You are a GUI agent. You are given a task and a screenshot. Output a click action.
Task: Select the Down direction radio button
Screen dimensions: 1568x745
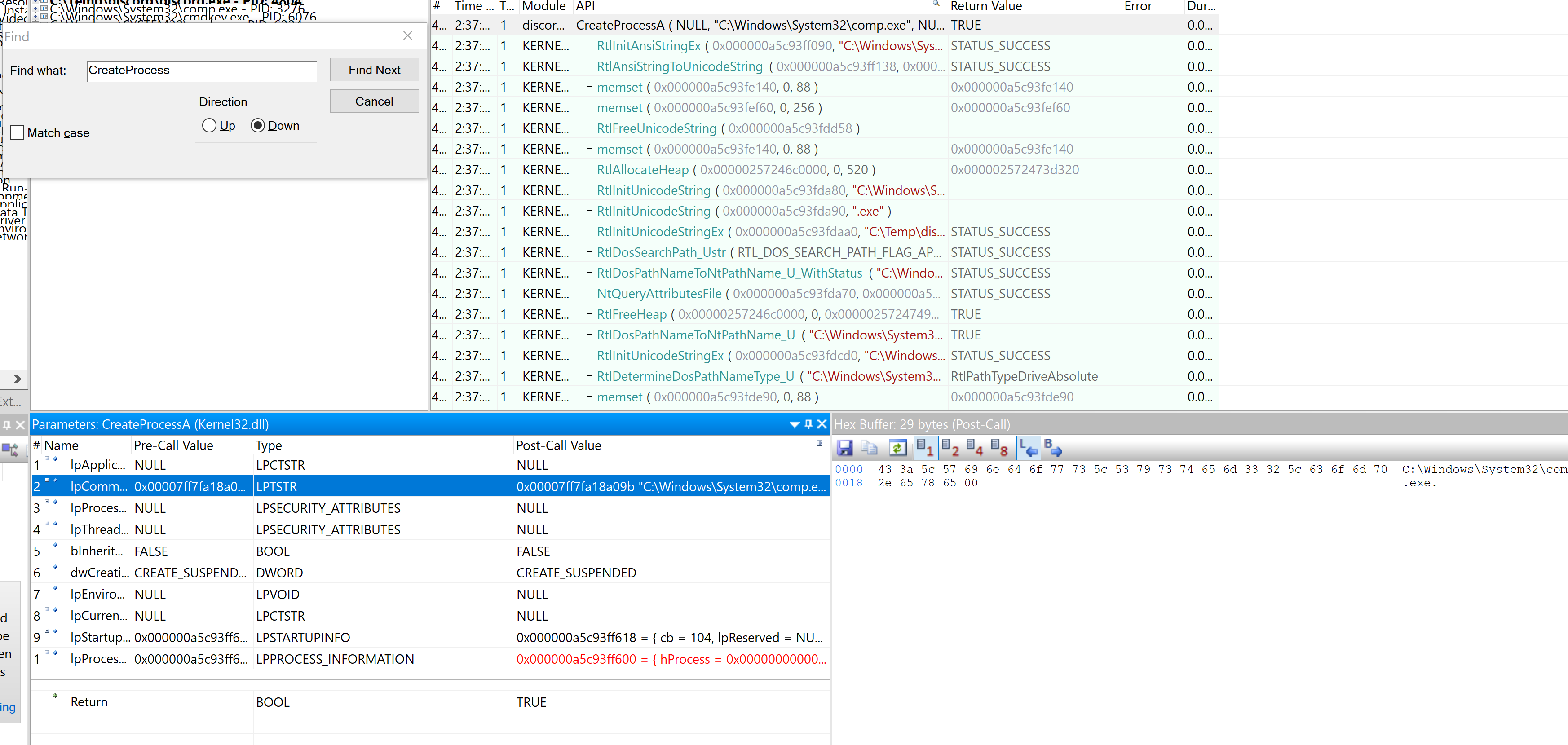[x=257, y=125]
